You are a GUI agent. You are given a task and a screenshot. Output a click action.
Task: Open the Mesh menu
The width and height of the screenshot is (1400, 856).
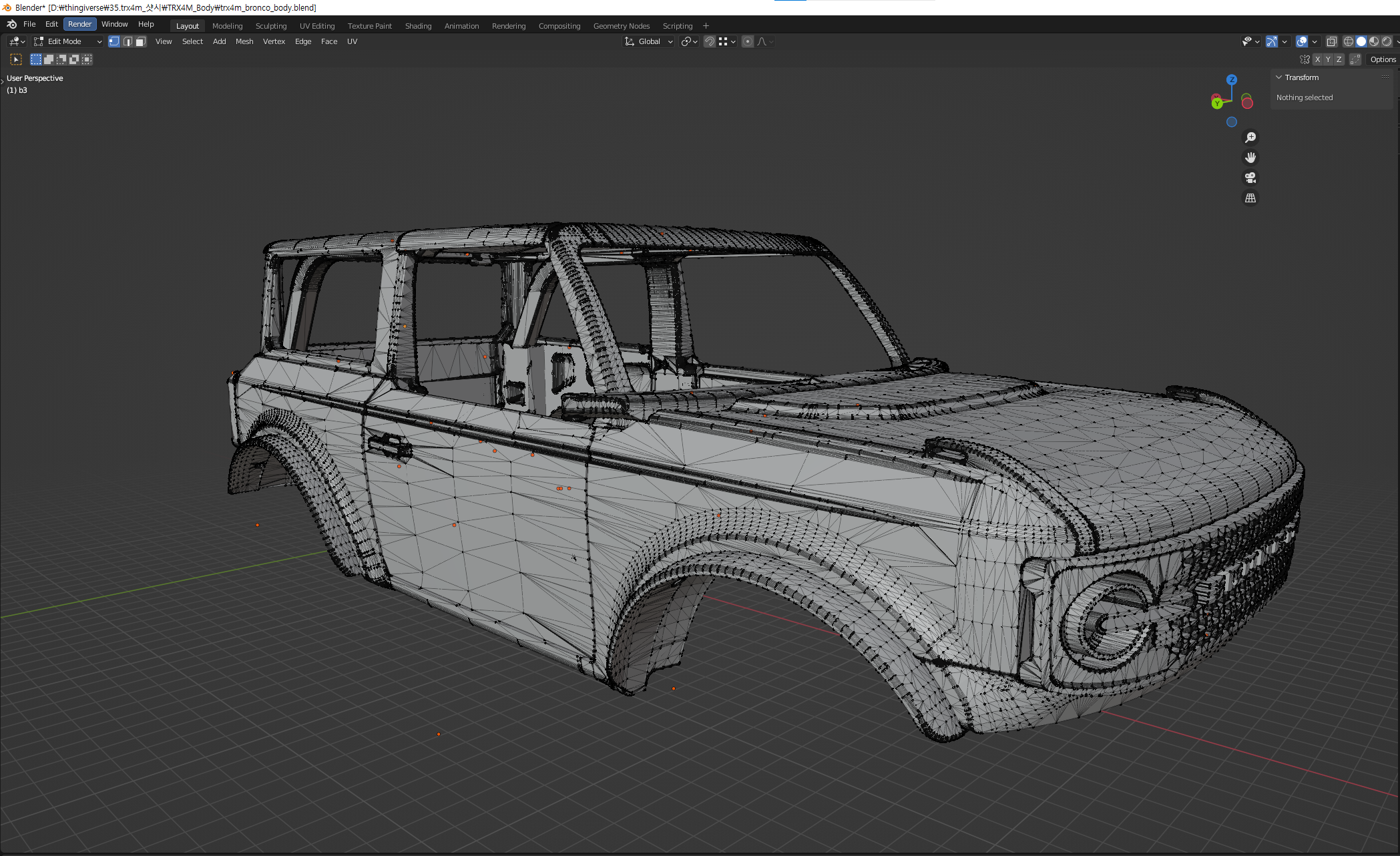coord(244,41)
